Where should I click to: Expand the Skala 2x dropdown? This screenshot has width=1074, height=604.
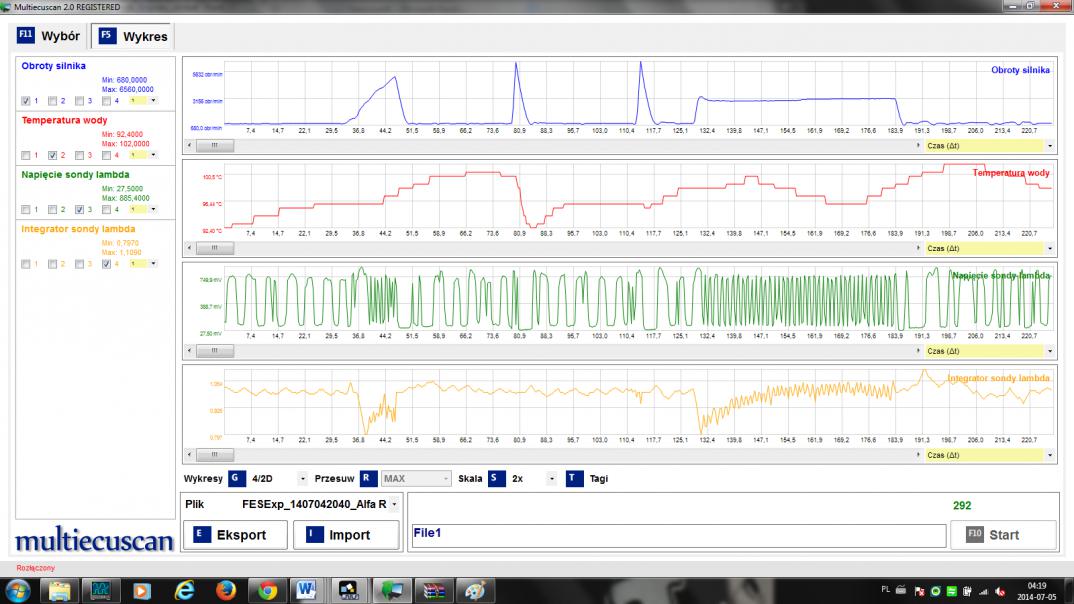pyautogui.click(x=551, y=479)
